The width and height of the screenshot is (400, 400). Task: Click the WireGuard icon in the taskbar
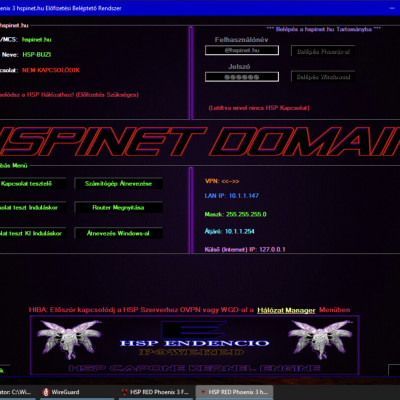46,392
